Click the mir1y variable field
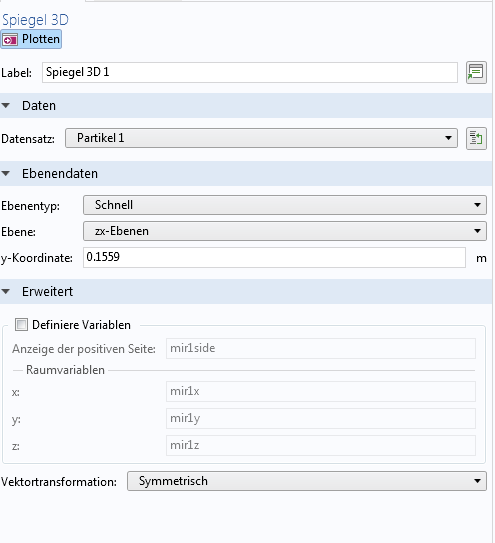Viewport: 495px width, 543px height. [x=320, y=418]
